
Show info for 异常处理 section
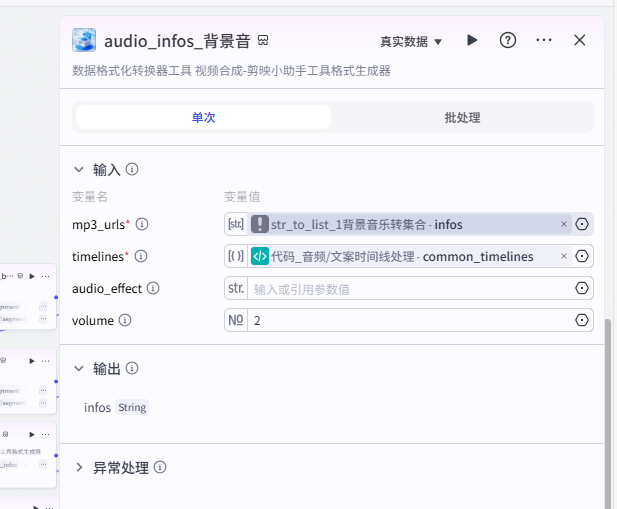point(160,467)
